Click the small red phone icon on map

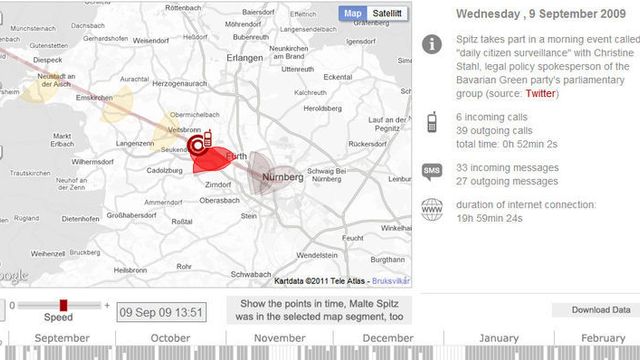pos(207,138)
